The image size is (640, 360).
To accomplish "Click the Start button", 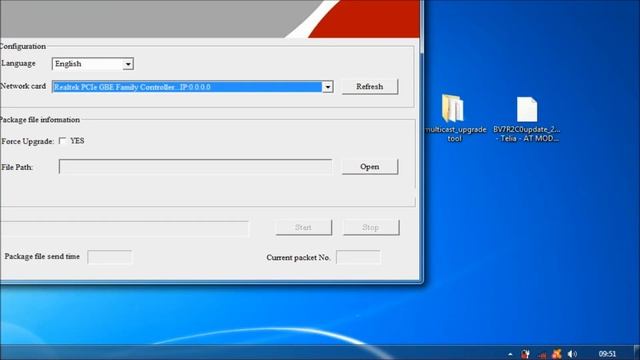I will point(304,227).
